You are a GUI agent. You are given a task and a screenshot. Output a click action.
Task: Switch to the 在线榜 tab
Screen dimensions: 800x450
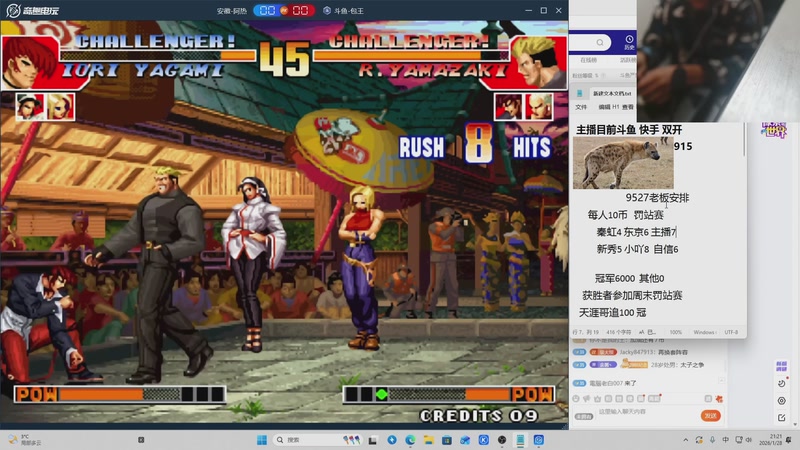pos(588,60)
